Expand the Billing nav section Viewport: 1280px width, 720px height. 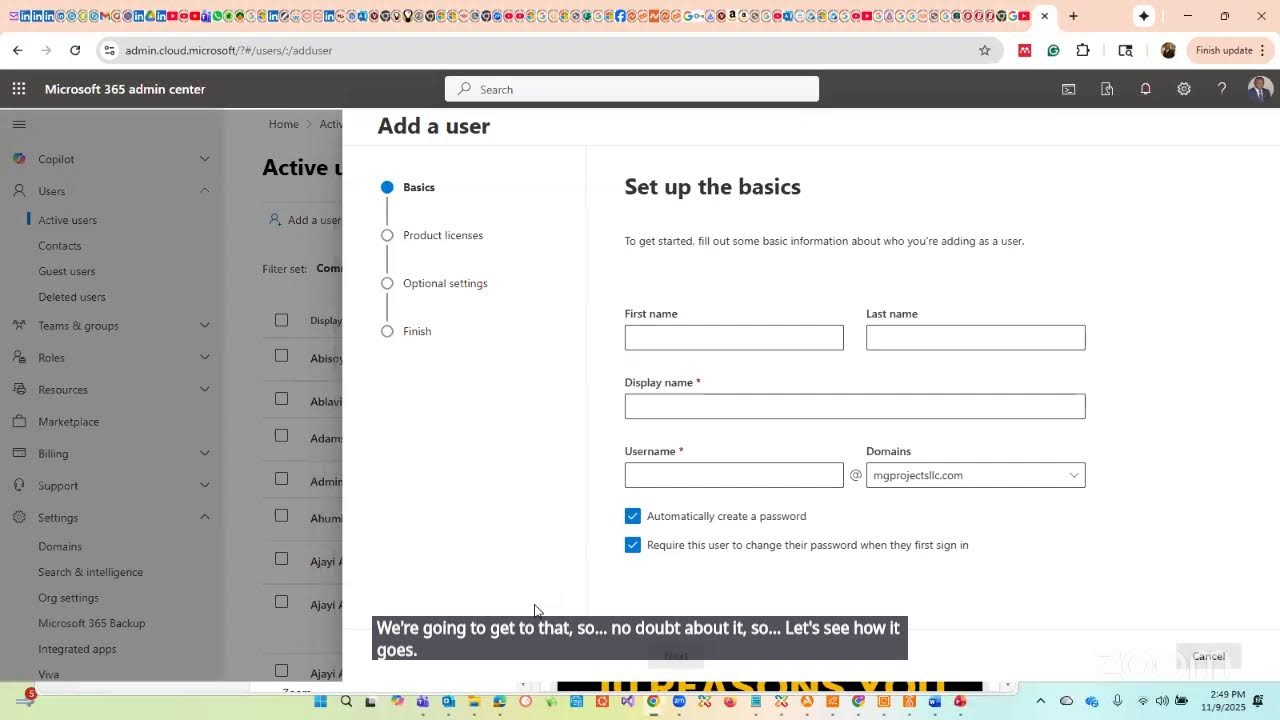pyautogui.click(x=205, y=453)
